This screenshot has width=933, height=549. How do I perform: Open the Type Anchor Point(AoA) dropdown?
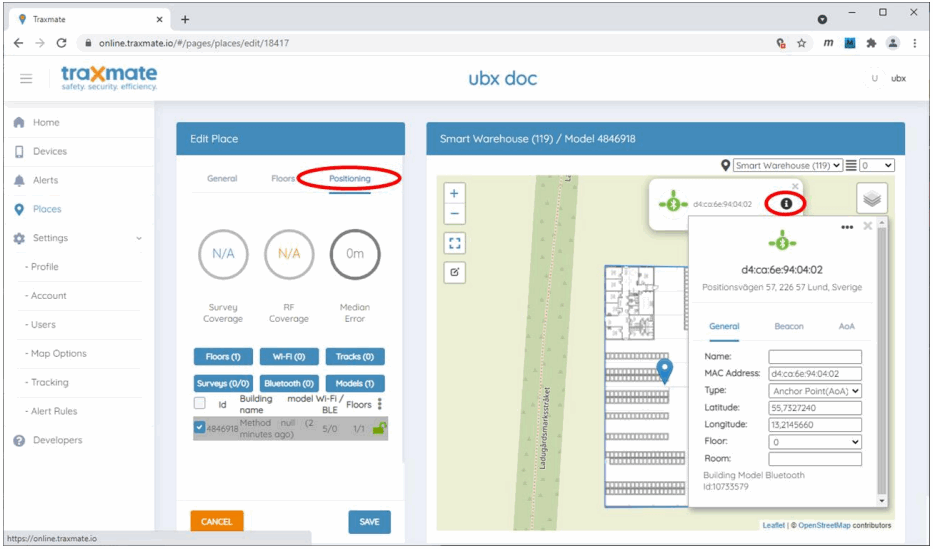pyautogui.click(x=815, y=391)
